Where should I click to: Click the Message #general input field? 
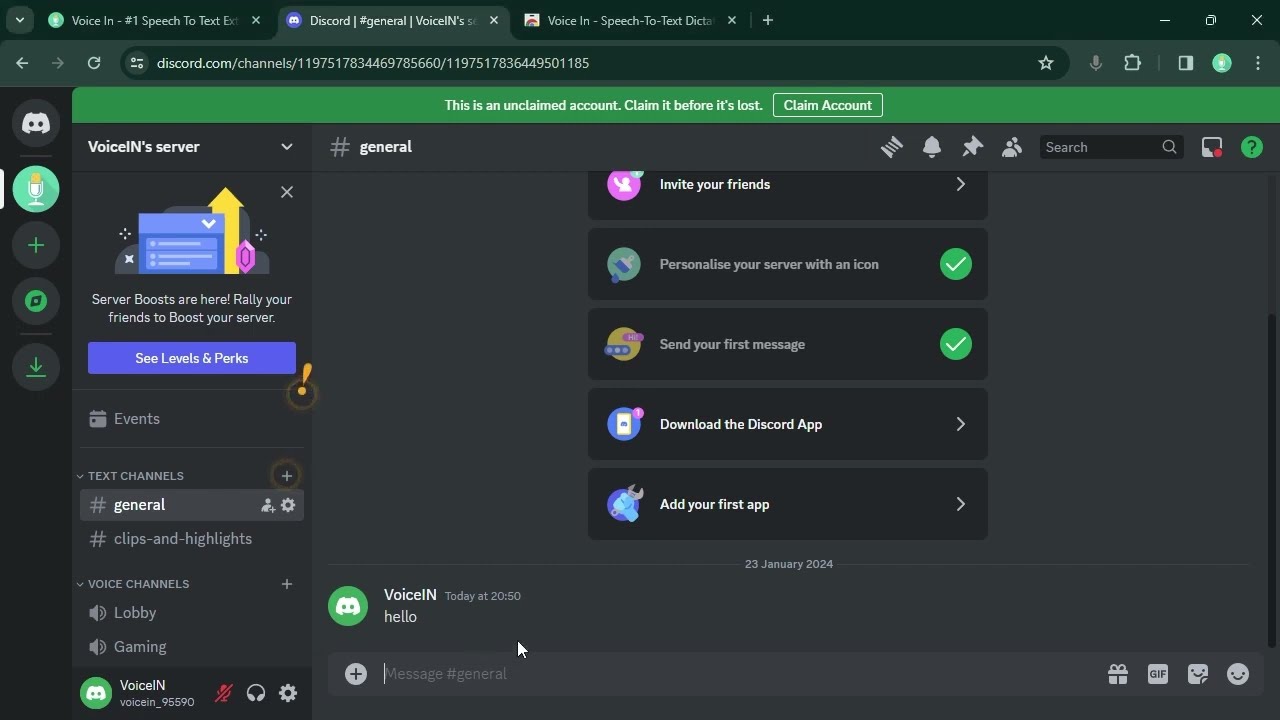tap(740, 674)
